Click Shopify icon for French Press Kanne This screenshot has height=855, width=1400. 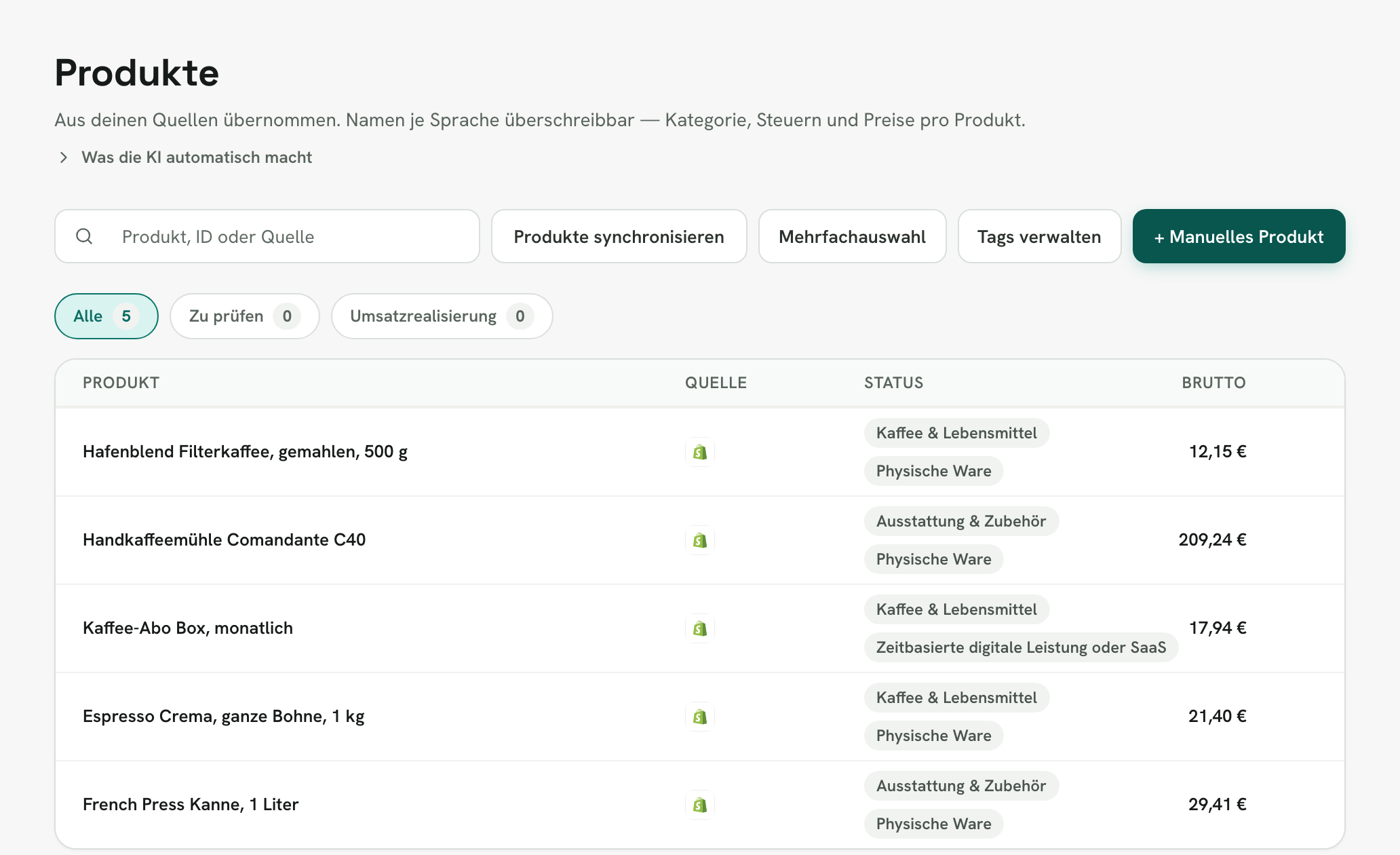700,805
